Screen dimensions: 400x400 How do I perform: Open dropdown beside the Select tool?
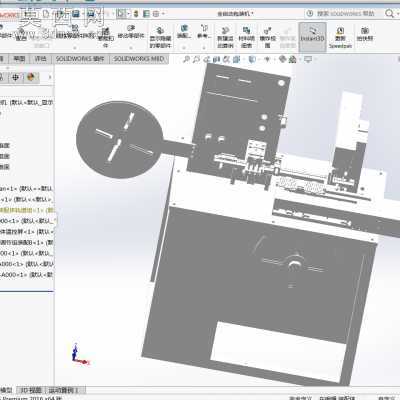click(x=128, y=14)
